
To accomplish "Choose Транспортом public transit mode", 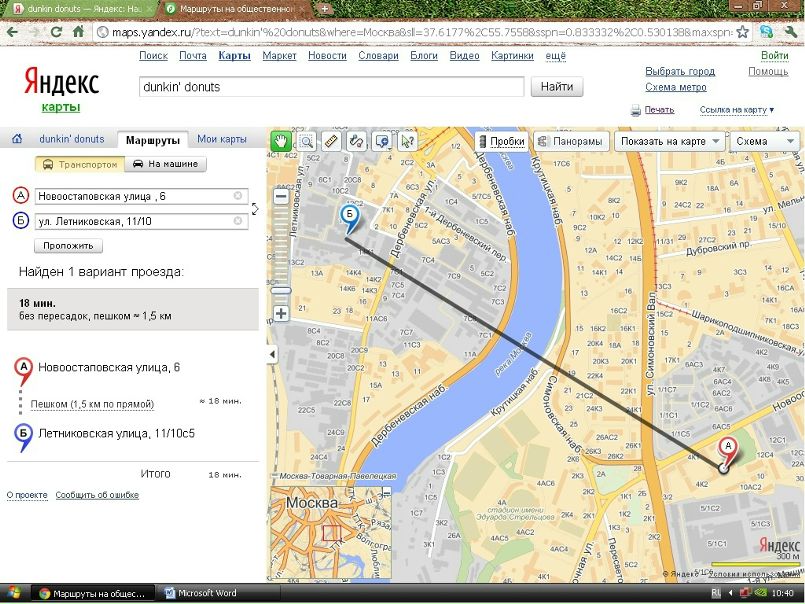I will pyautogui.click(x=80, y=164).
